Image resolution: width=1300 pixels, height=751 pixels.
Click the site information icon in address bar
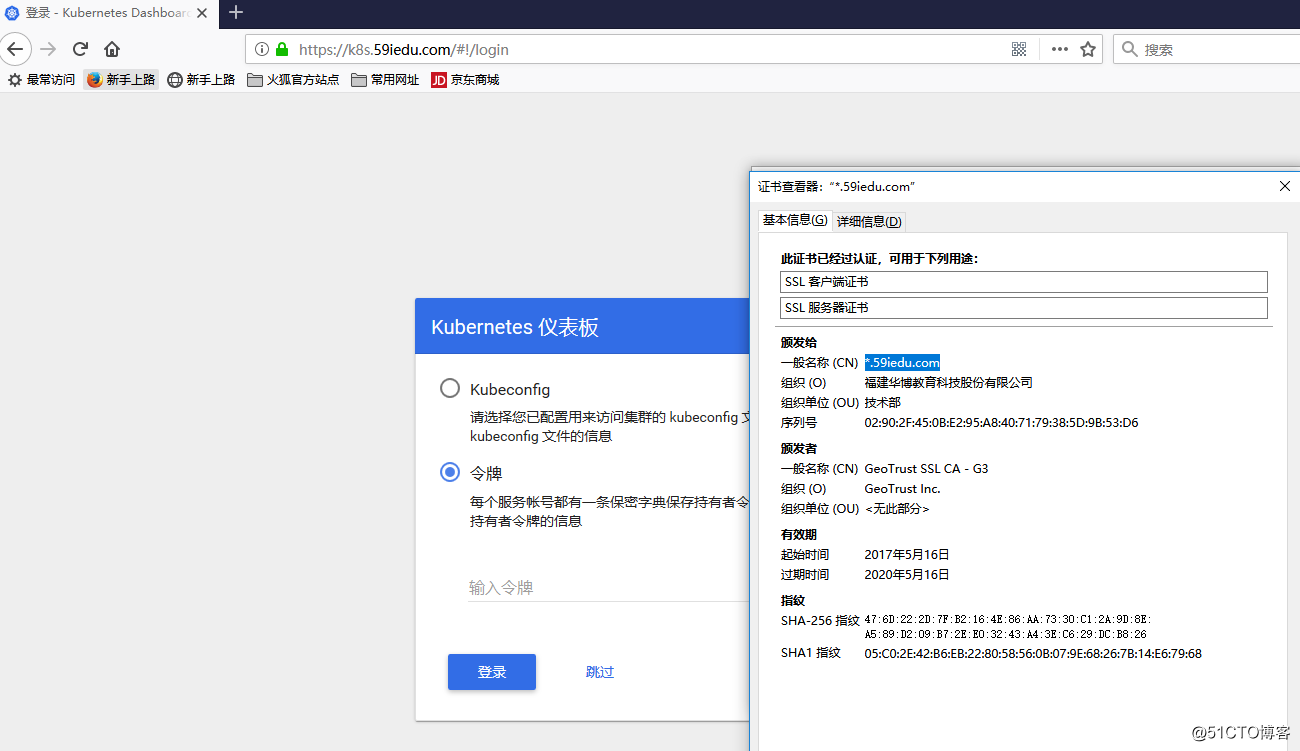[x=262, y=49]
